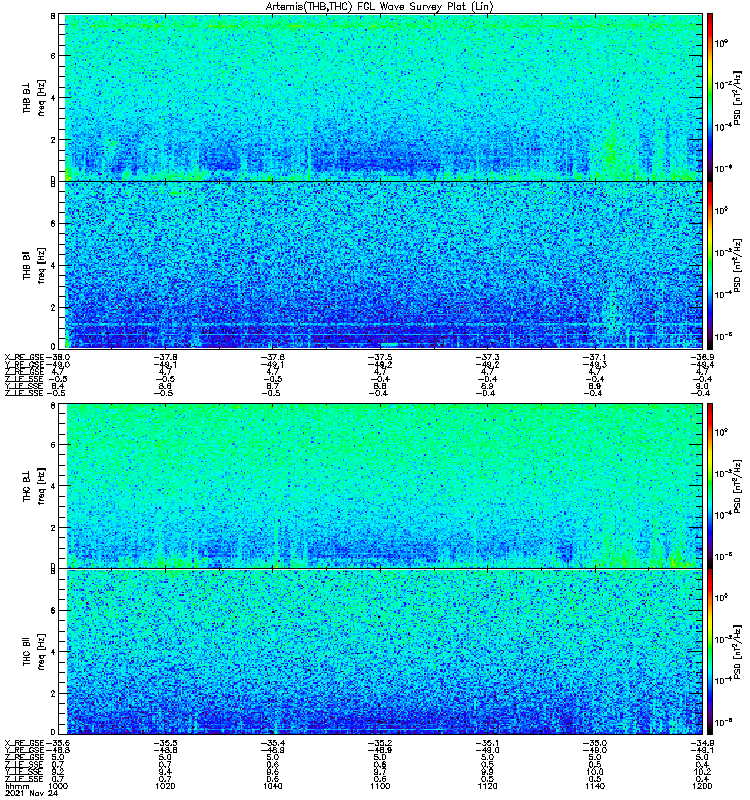Click the '9.4' Y_LE_SSE value under THC
The width and height of the screenshot is (750, 800).
(165, 771)
